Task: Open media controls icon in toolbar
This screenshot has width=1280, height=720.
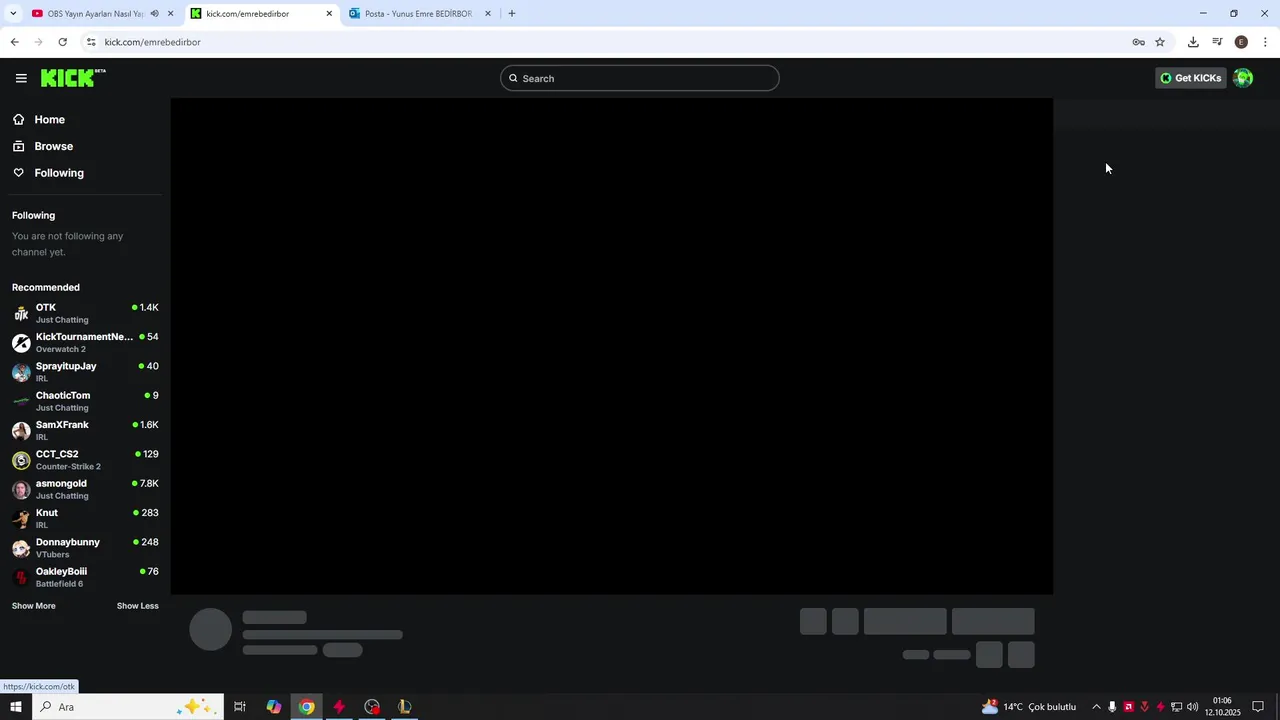Action: [1217, 42]
